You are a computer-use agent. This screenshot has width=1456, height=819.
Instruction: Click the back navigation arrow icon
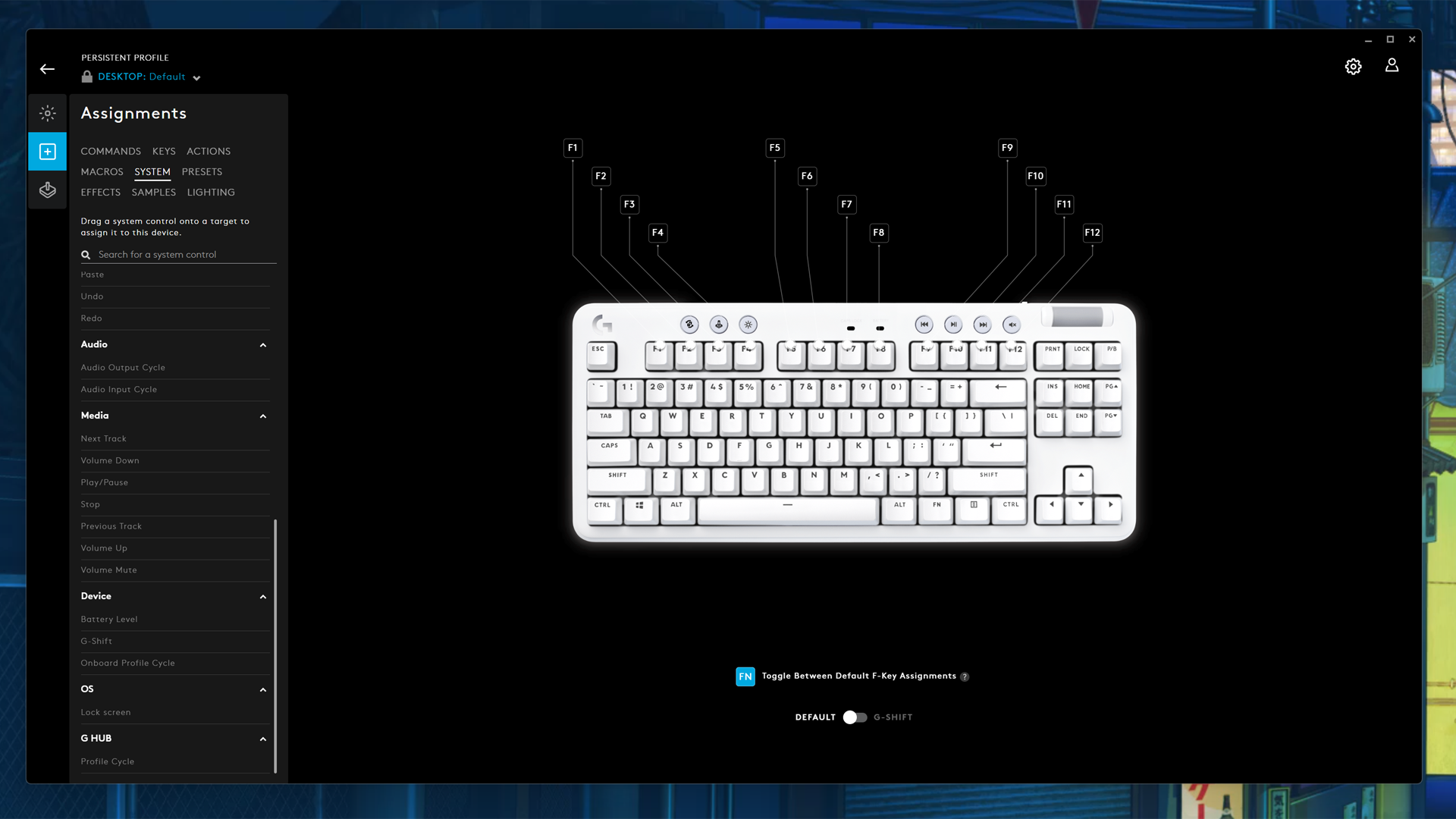pos(47,69)
